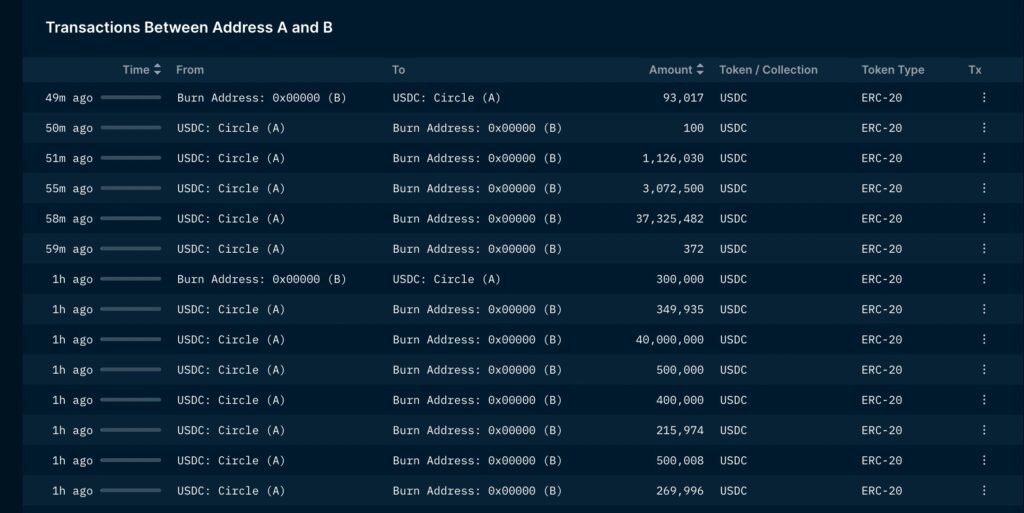Open Burn Address recipient in the 269,996 row
Viewport: 1024px width, 513px height.
(477, 491)
